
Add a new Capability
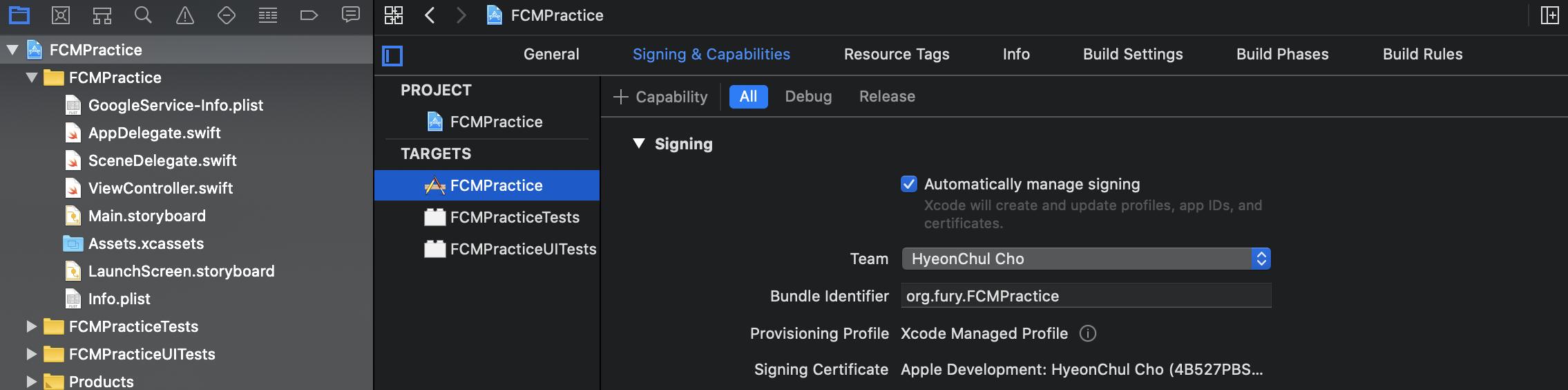click(660, 97)
